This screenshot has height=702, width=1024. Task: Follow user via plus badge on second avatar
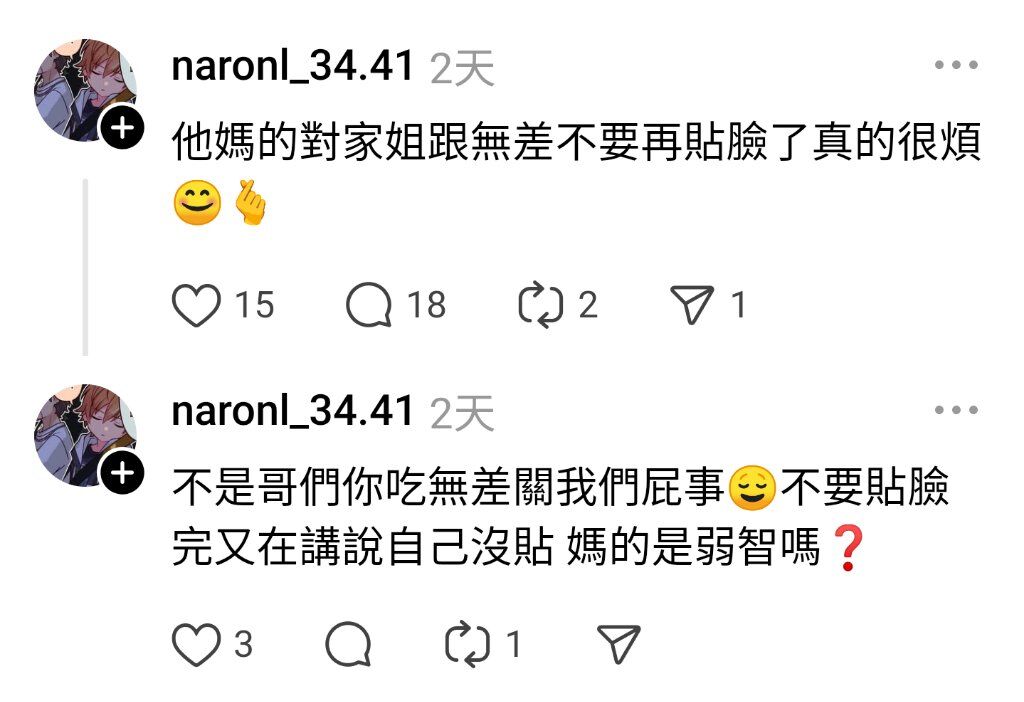(122, 472)
